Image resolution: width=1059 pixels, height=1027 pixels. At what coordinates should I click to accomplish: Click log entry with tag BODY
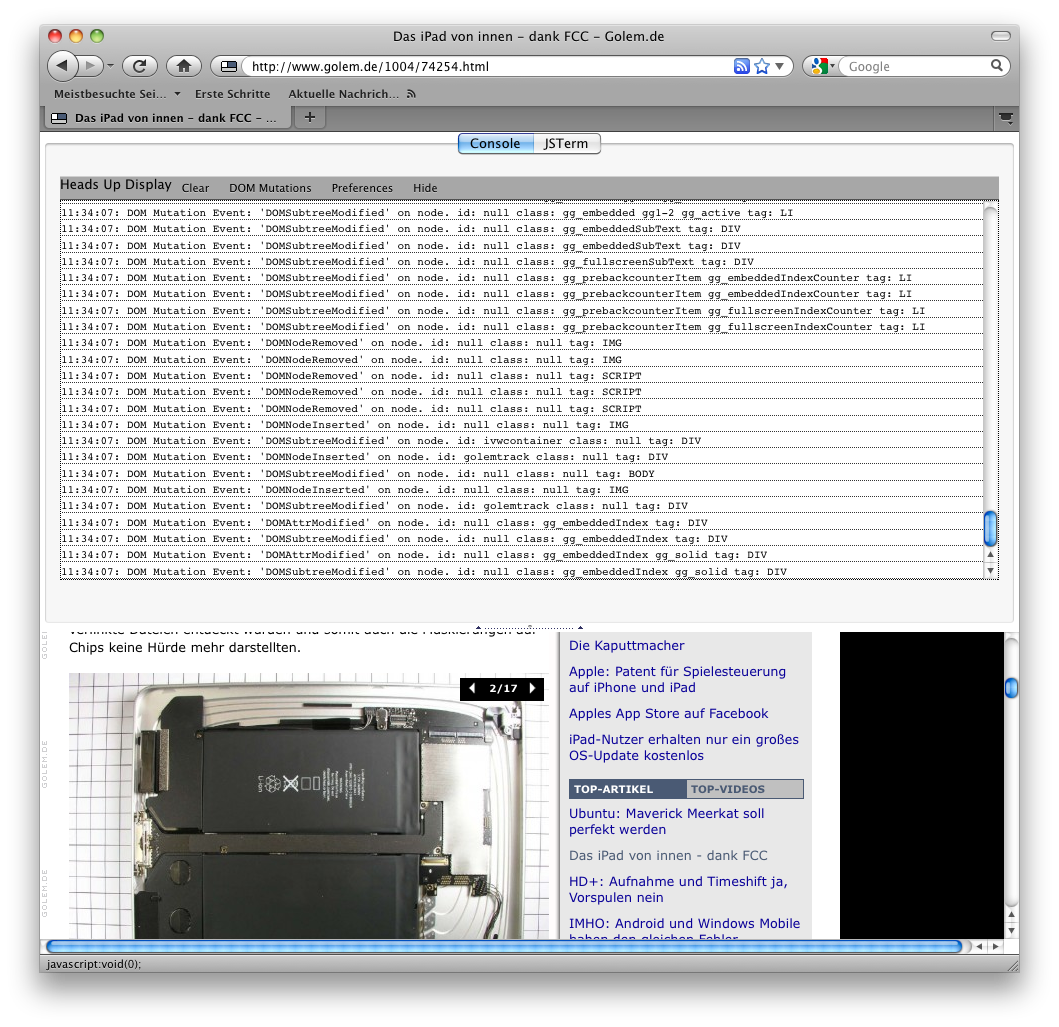(521, 474)
